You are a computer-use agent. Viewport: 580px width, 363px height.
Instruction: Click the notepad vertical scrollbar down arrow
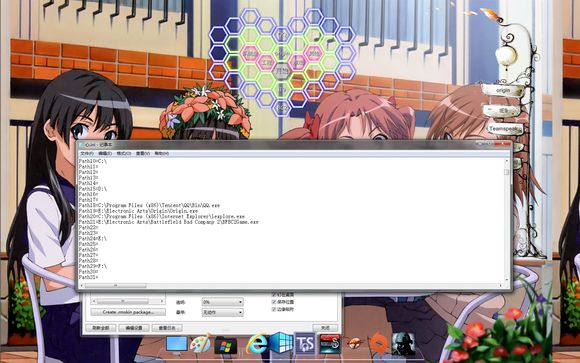[507, 280]
